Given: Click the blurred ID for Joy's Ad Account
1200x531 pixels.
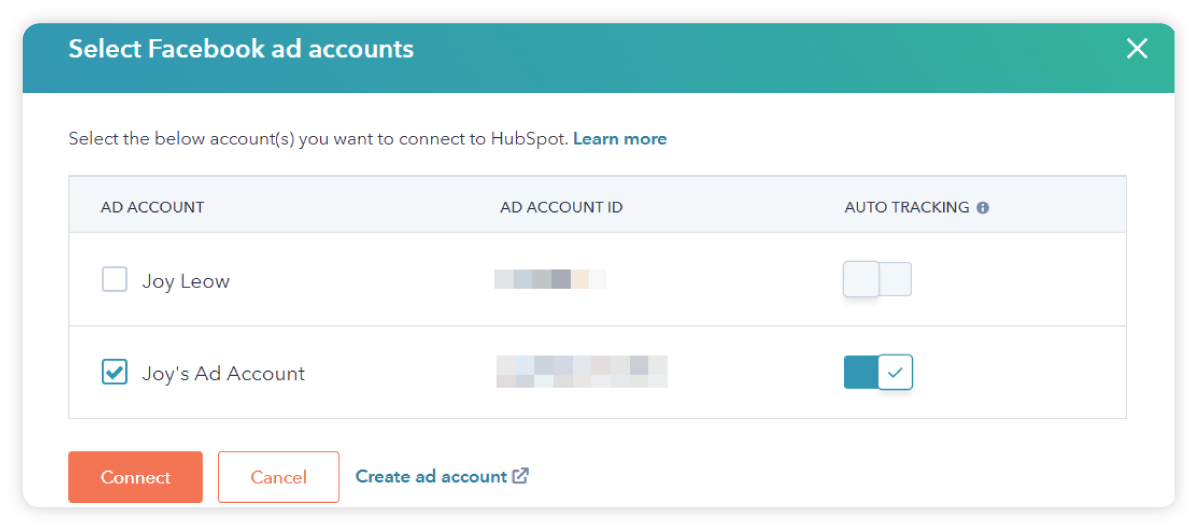Looking at the screenshot, I should pos(581,372).
